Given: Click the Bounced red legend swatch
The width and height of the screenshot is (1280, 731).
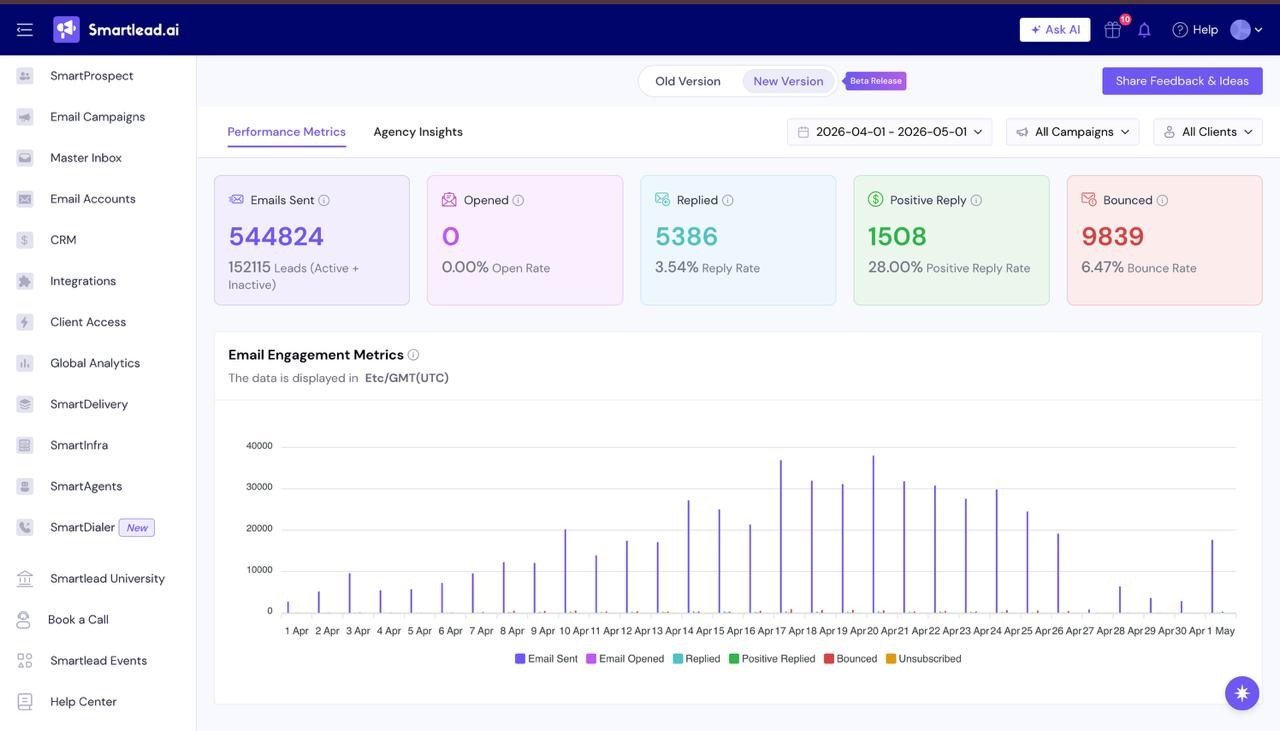Looking at the screenshot, I should (829, 659).
